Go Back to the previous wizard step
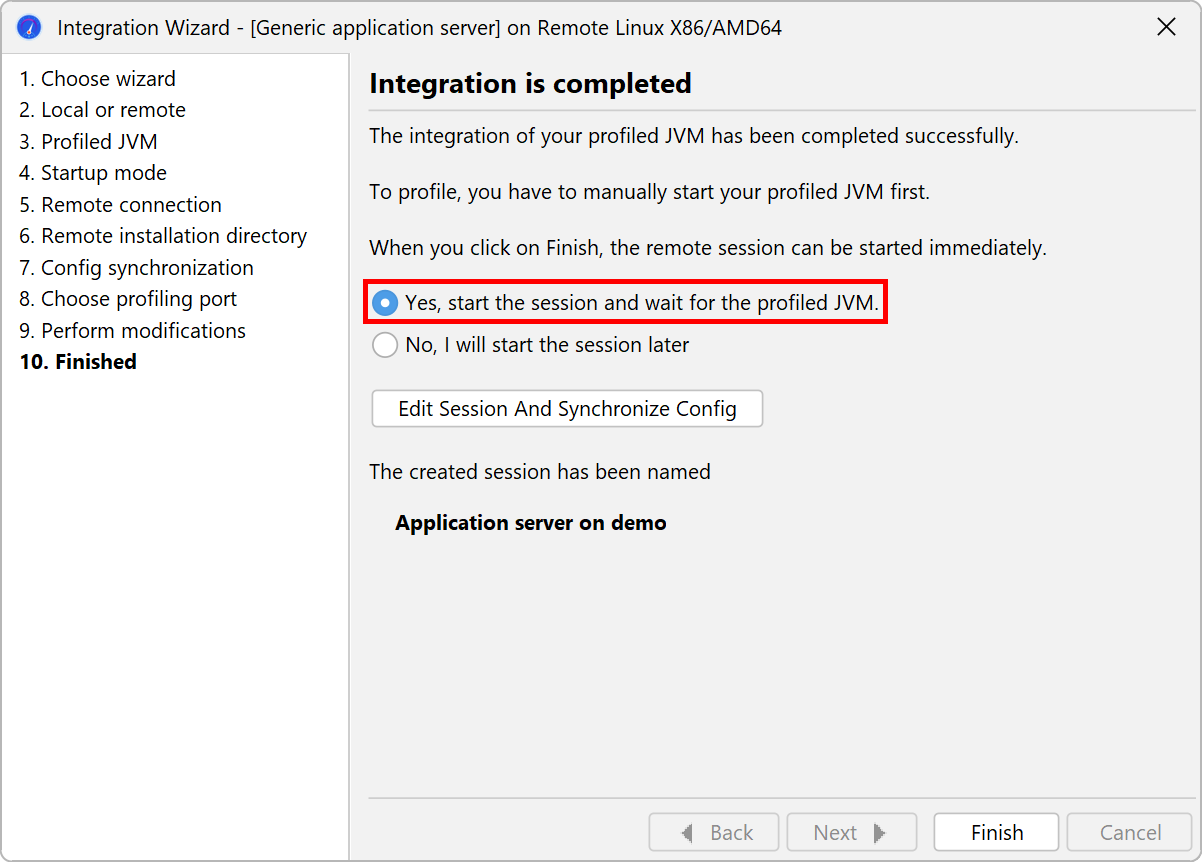The height and width of the screenshot is (862, 1202). pos(716,832)
